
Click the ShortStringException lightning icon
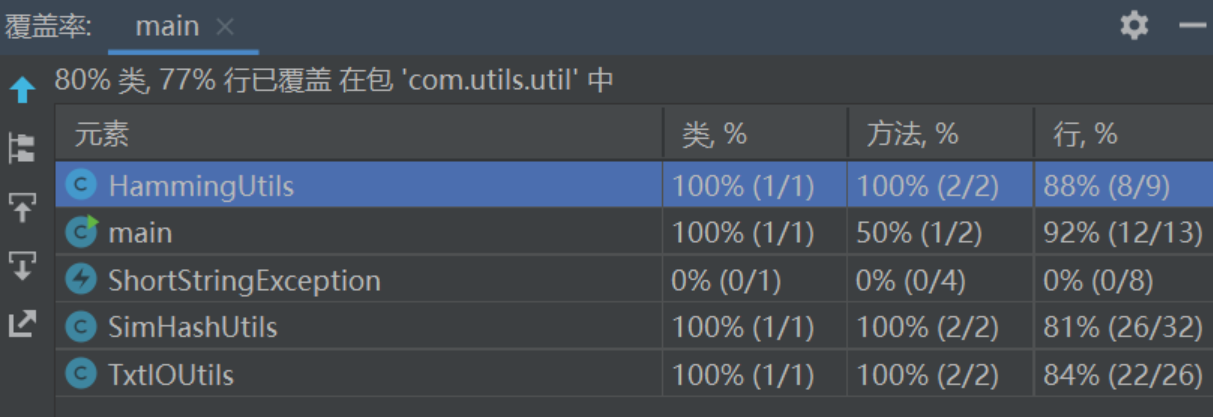coord(80,280)
